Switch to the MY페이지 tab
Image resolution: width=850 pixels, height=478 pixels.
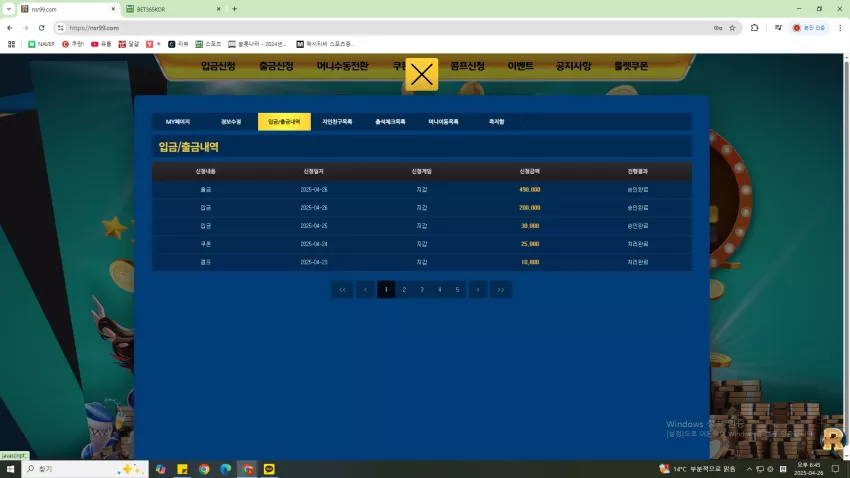[x=178, y=122]
